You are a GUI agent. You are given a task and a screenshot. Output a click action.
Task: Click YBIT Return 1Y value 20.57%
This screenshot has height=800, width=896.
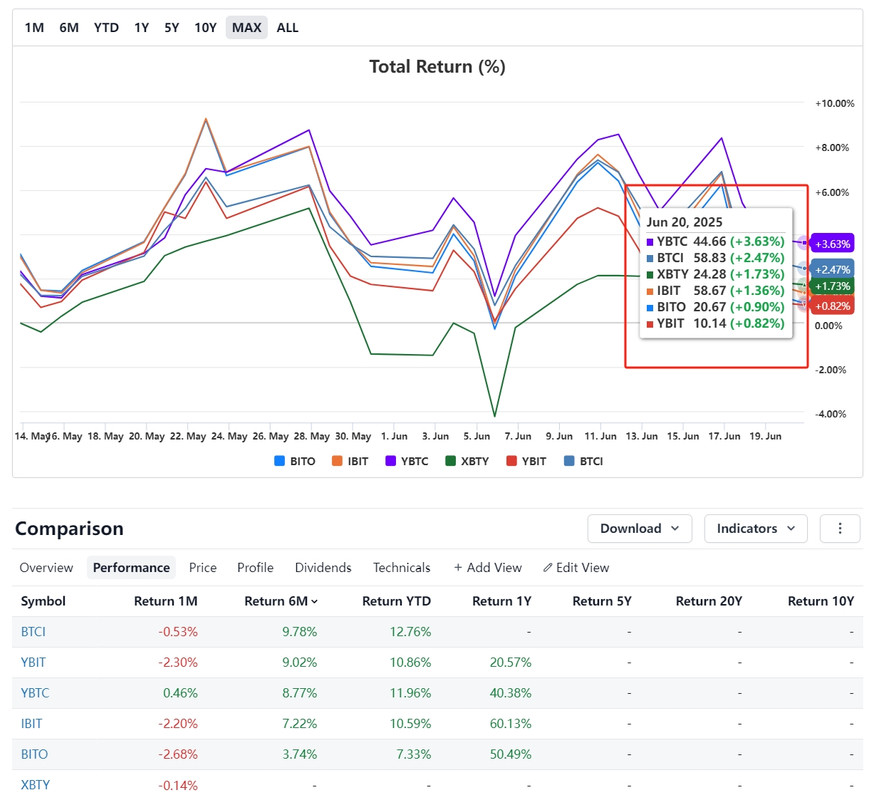(510, 662)
